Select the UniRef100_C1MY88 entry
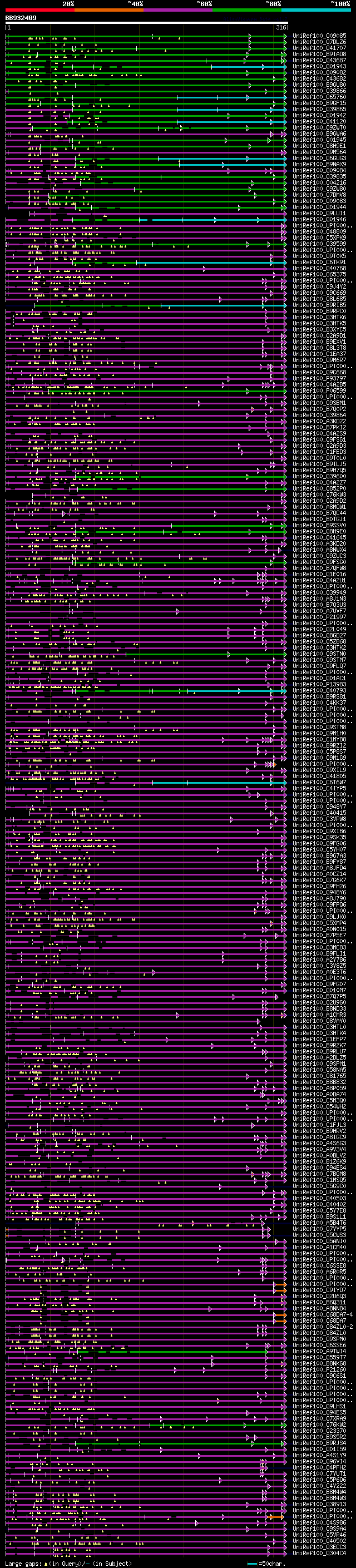The image size is (356, 1568). click(319, 739)
